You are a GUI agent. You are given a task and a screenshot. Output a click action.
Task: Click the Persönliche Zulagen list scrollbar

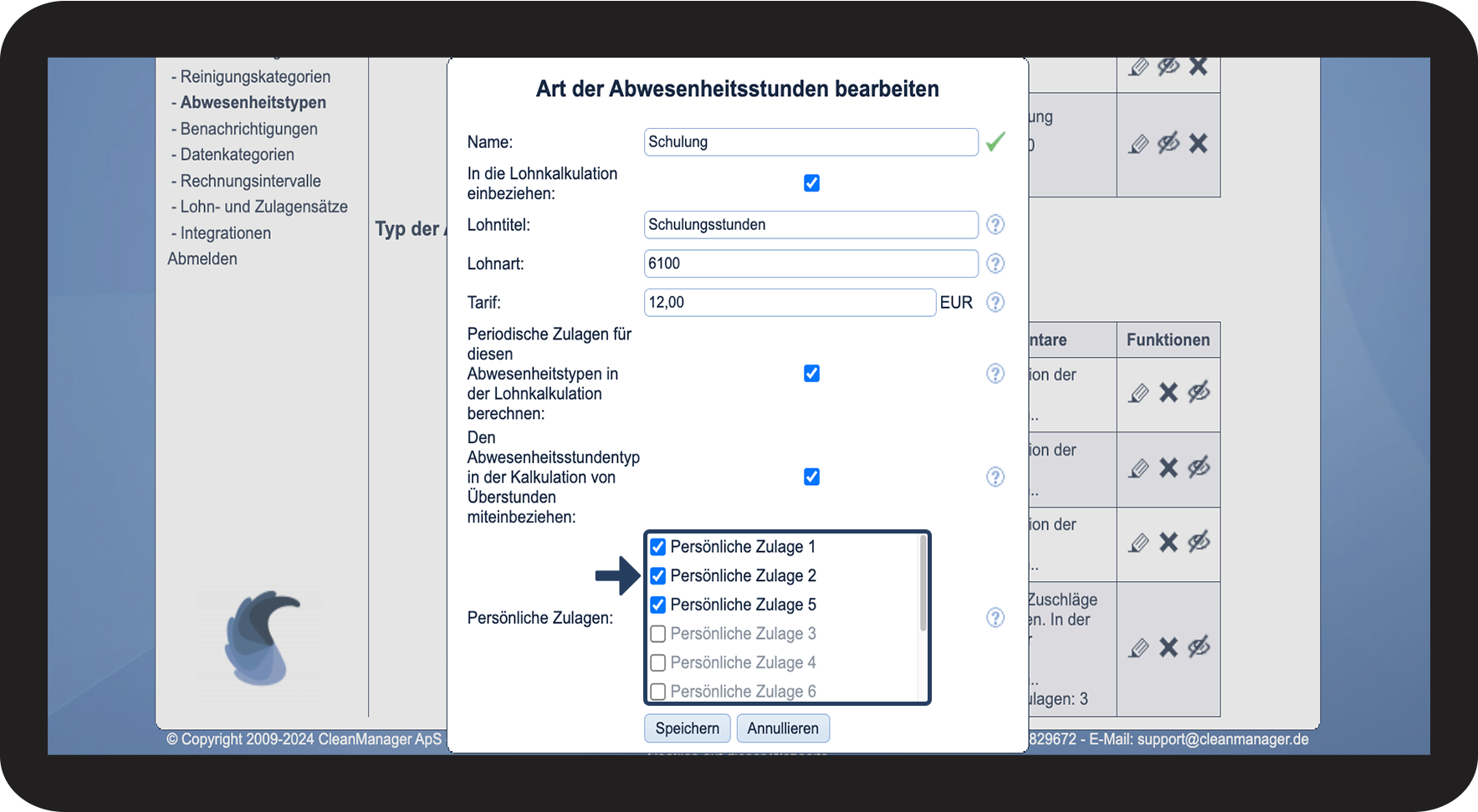pos(923,583)
